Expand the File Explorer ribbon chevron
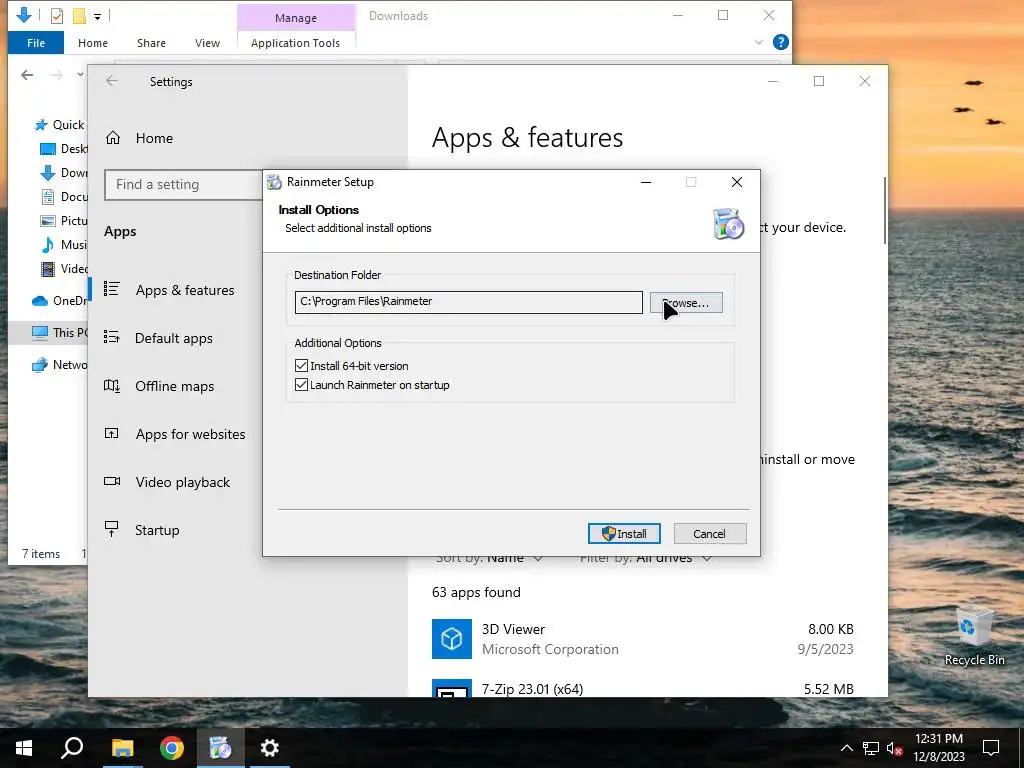The width and height of the screenshot is (1024, 768). pyautogui.click(x=759, y=42)
